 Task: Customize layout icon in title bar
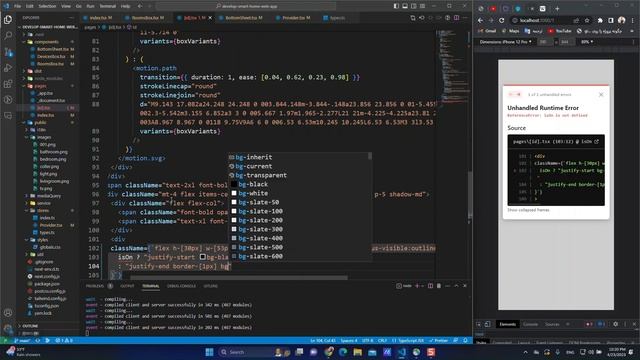(x=422, y=6)
